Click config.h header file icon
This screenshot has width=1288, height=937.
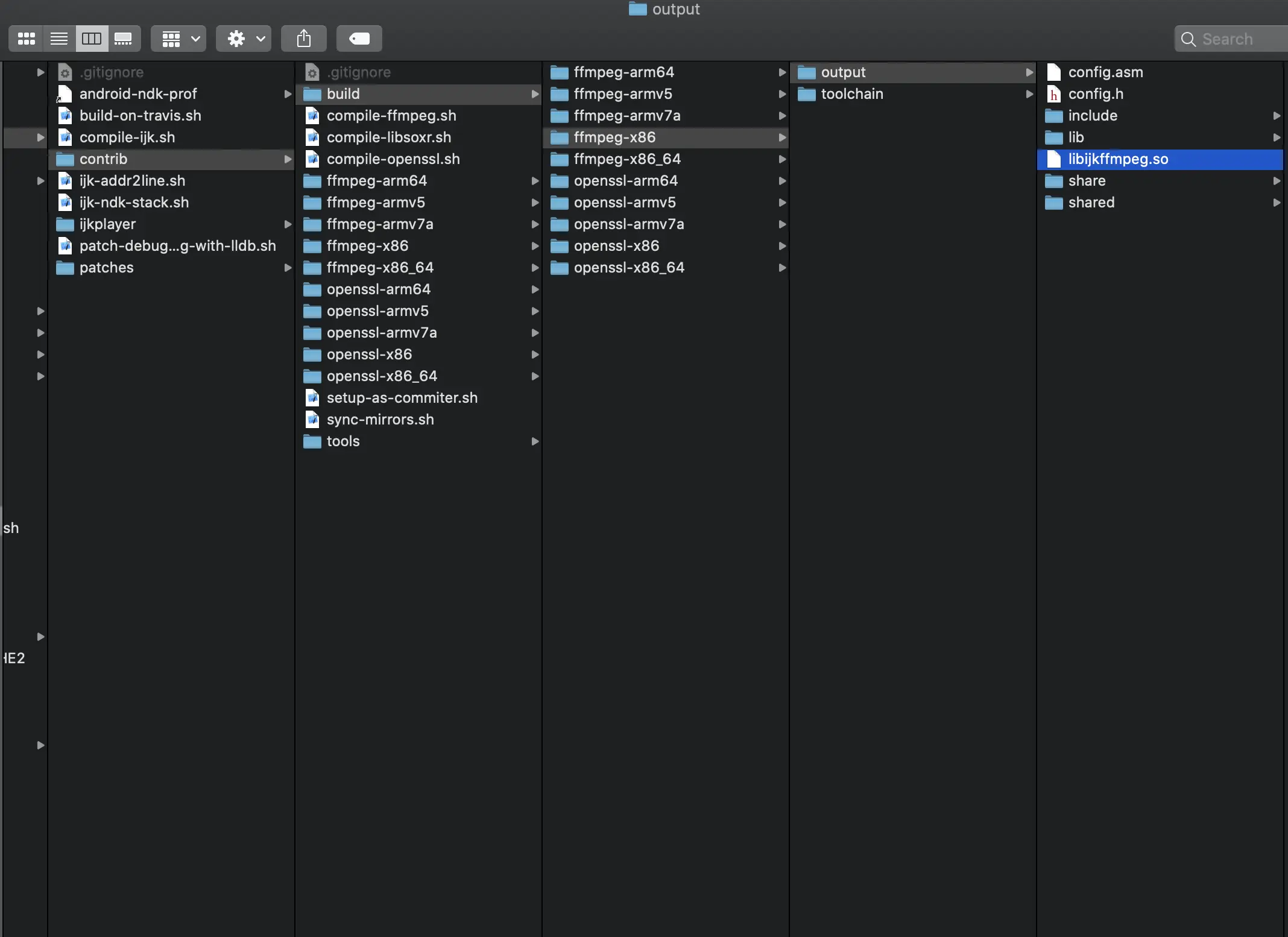pyautogui.click(x=1053, y=94)
